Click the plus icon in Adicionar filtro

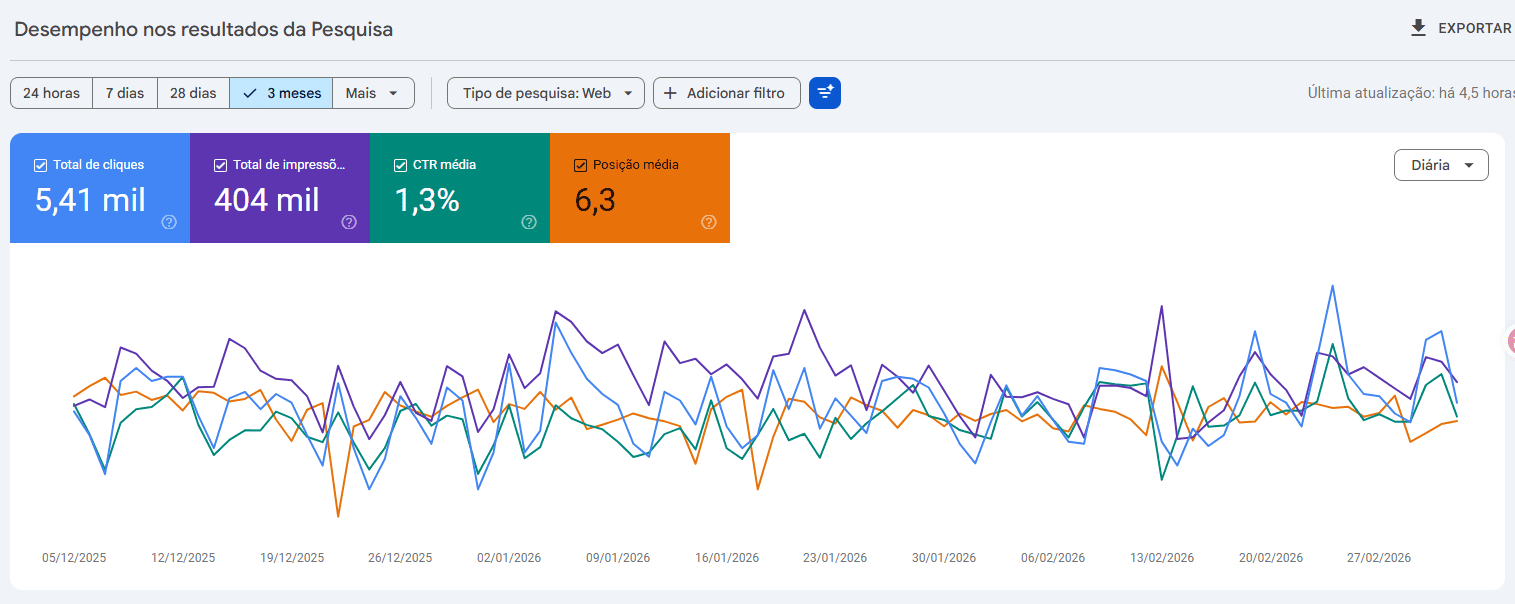670,93
